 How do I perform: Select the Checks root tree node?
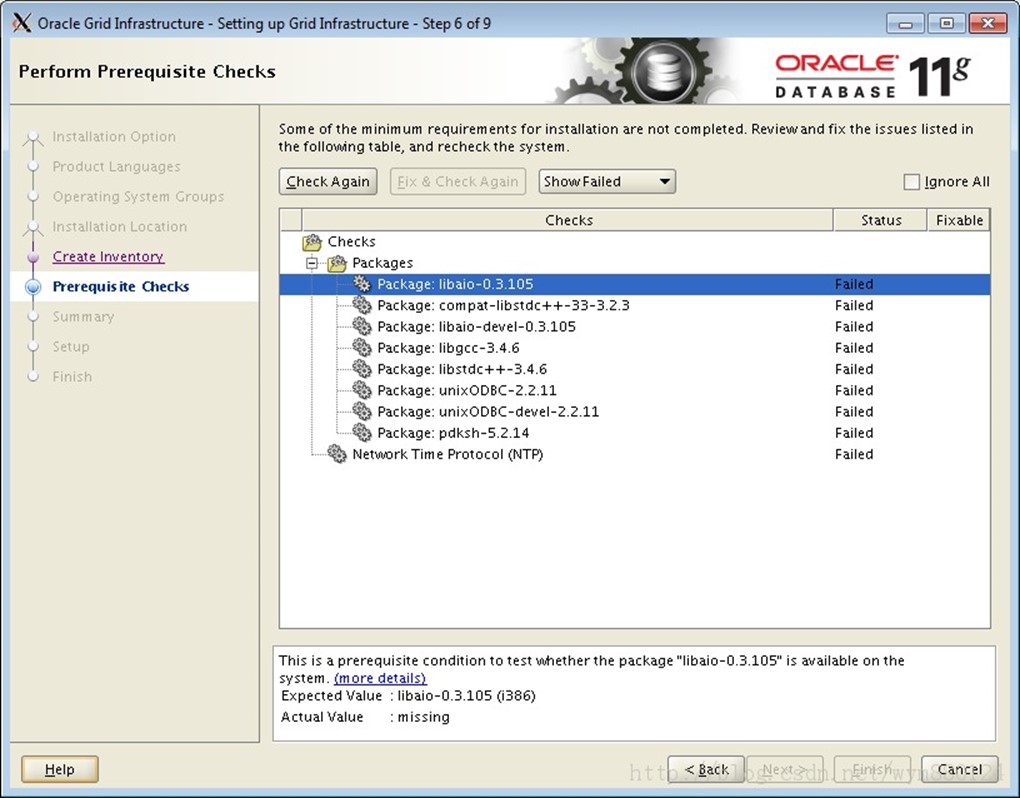(x=351, y=242)
